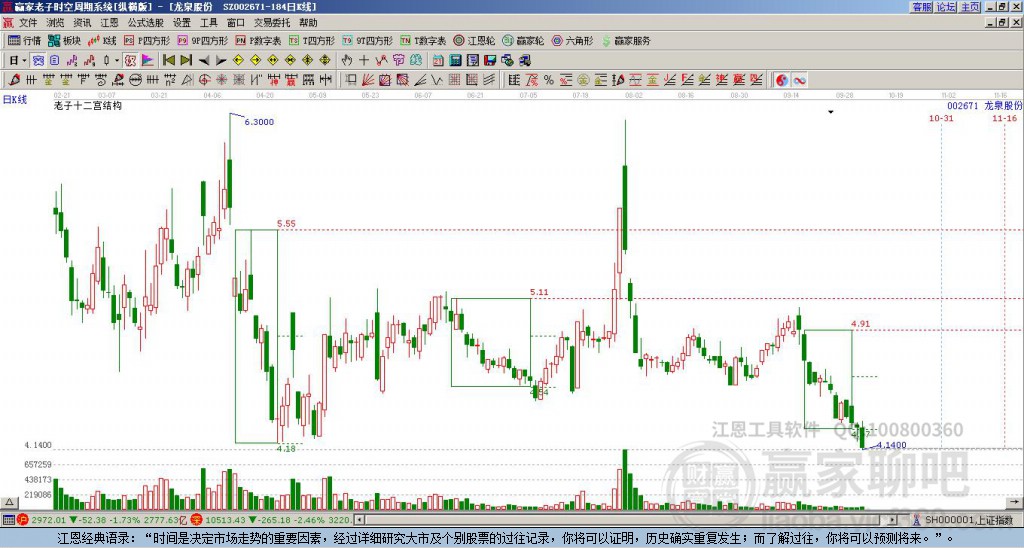Open the 江恩 menu
Screen dimensions: 1024x548
[x=109, y=23]
